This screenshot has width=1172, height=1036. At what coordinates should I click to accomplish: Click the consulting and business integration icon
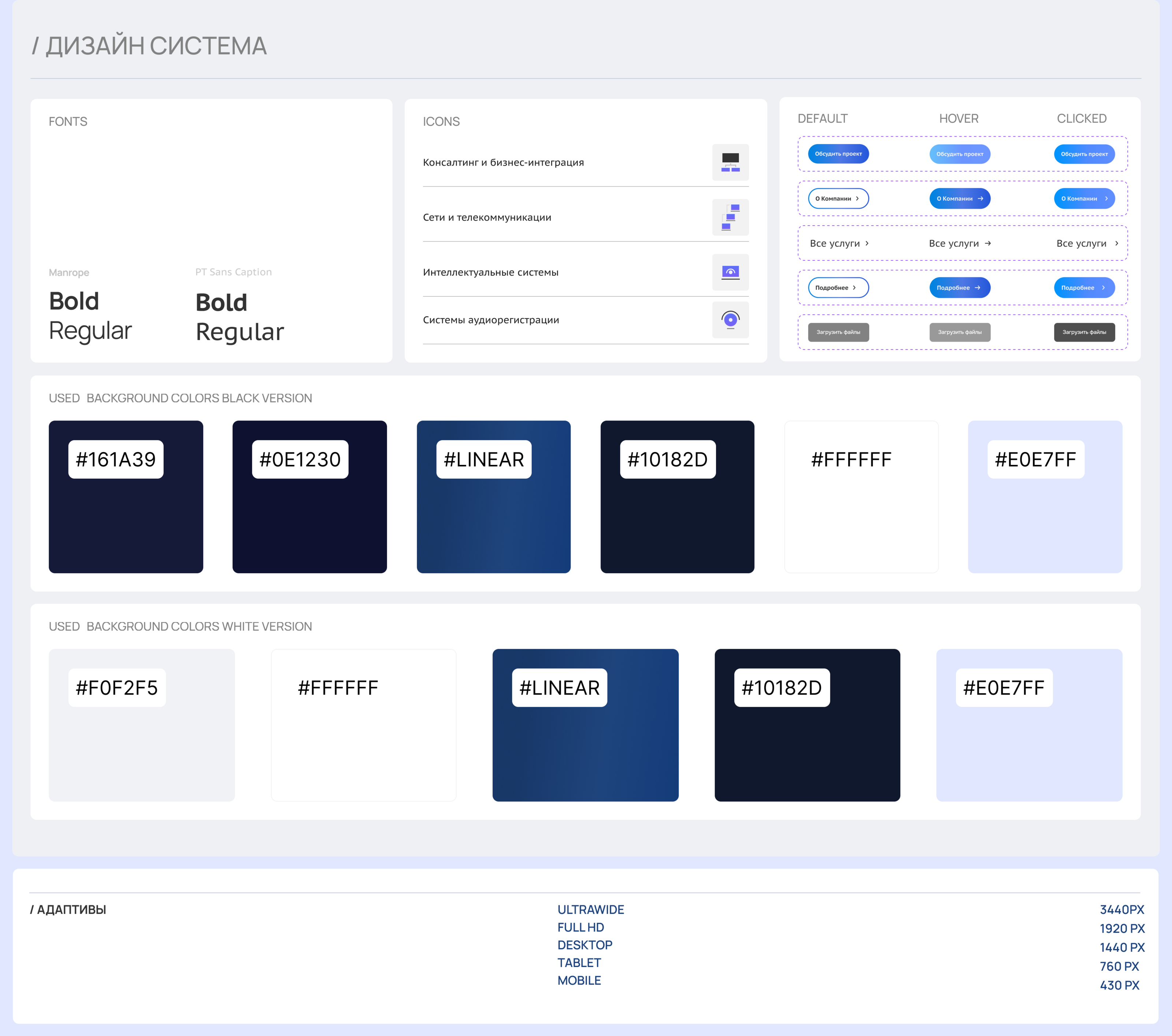[730, 162]
